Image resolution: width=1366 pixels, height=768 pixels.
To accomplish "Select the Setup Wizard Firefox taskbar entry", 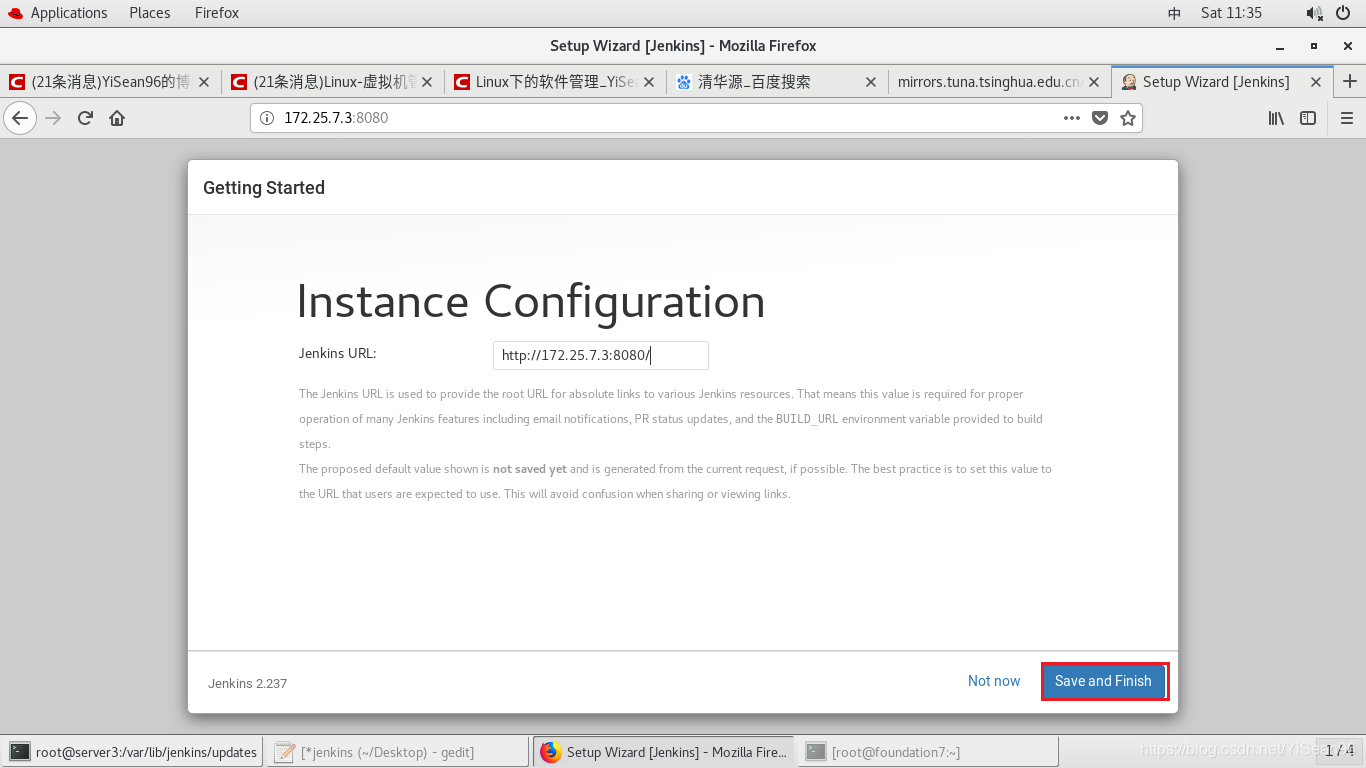I will click(x=664, y=752).
